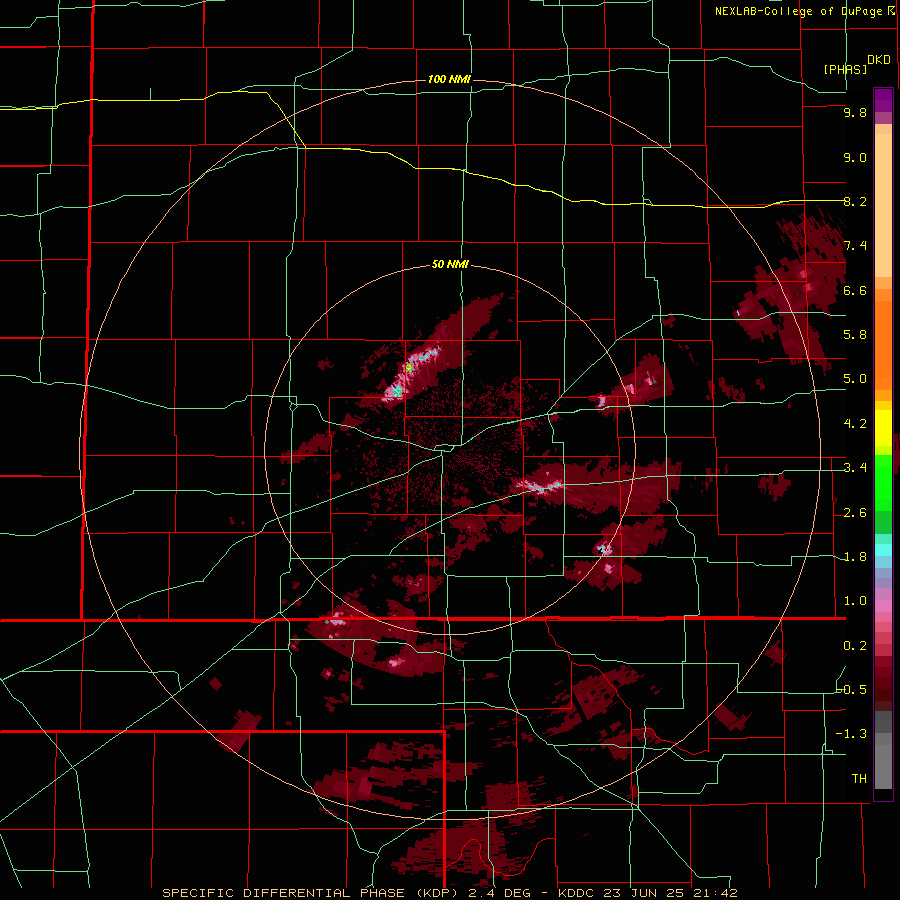Select the 8.2 scale label
Viewport: 900px width, 900px height.
point(855,201)
